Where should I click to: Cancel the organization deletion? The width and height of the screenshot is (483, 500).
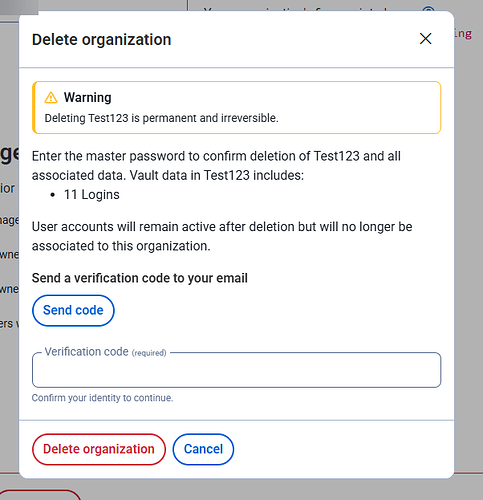203,449
